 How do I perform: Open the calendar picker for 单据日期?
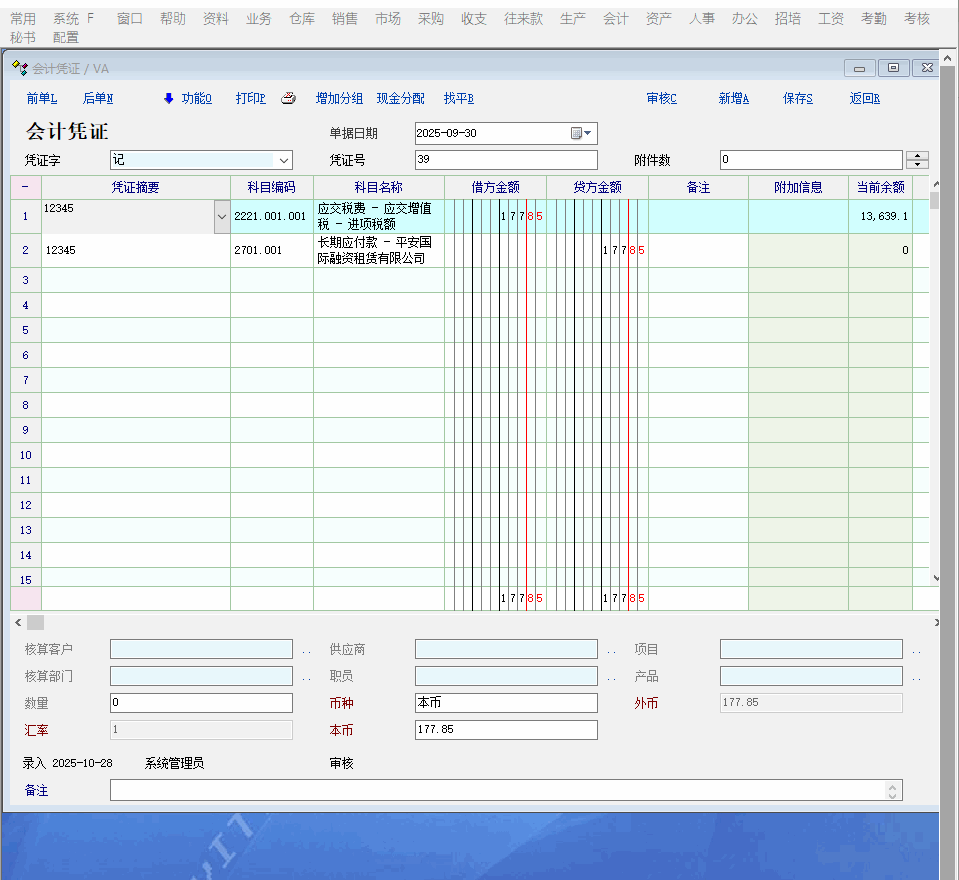tap(581, 133)
